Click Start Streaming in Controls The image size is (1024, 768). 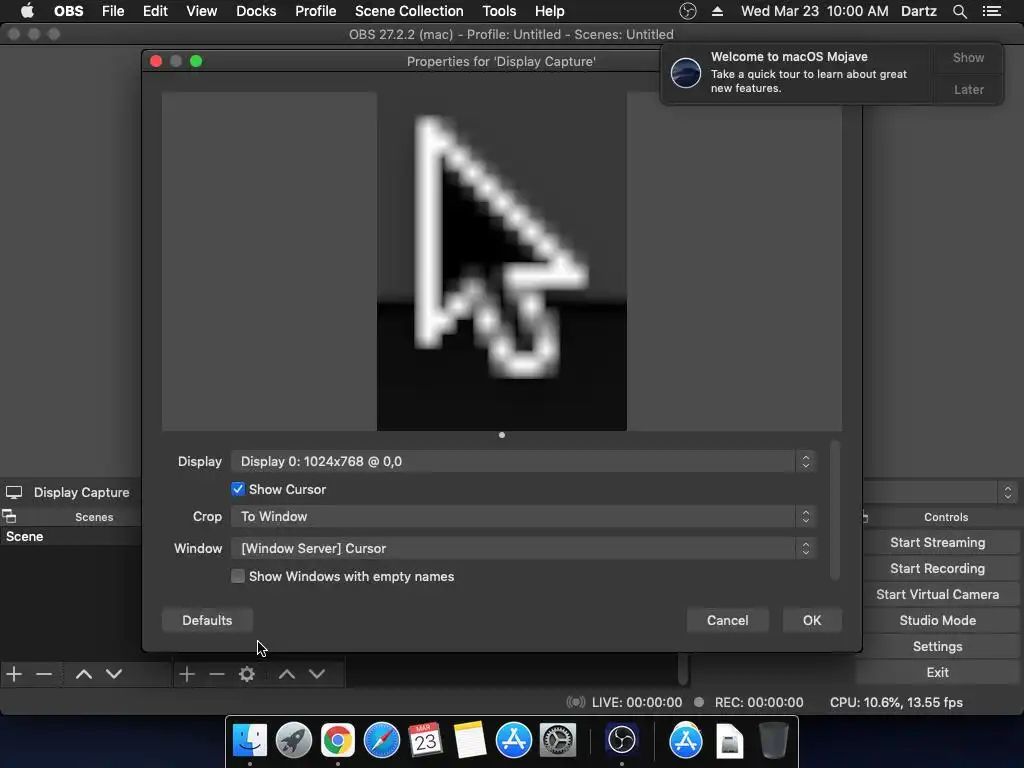pyautogui.click(x=937, y=543)
